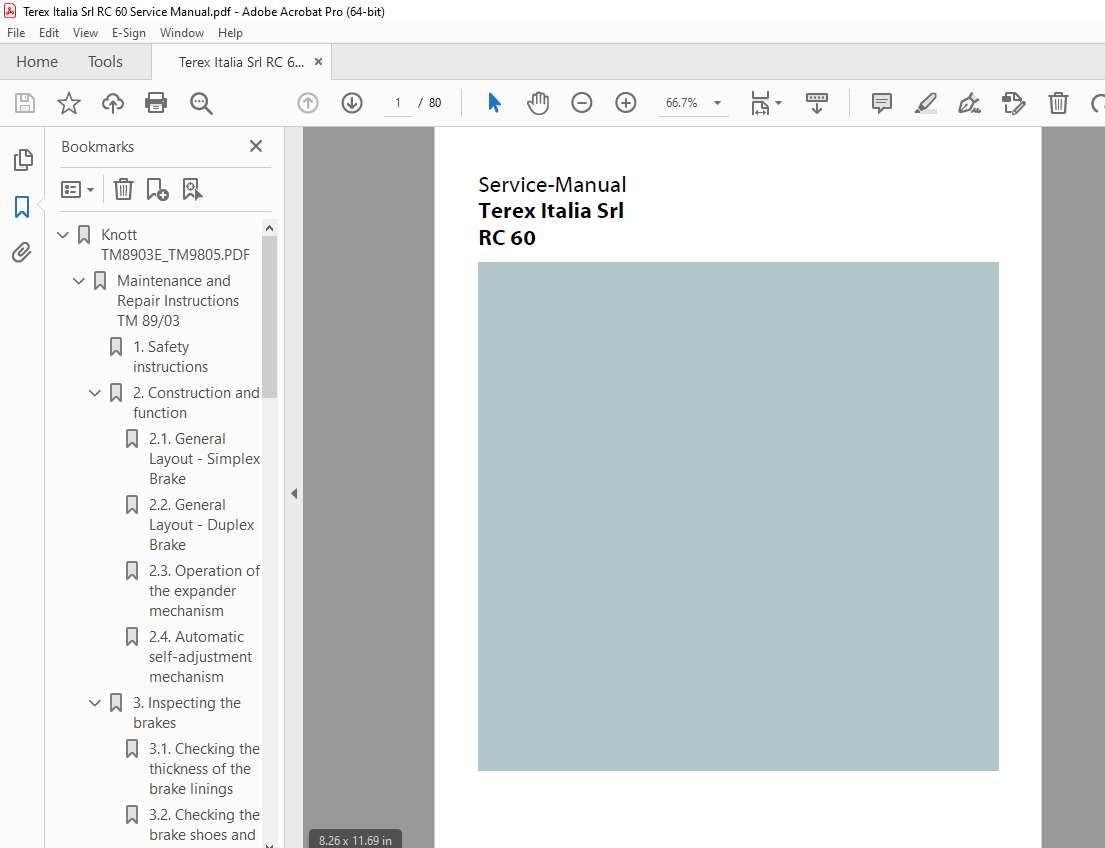Viewport: 1105px width, 848px height.
Task: Click the 8.26 x 11.69 in page size label
Action: pos(355,840)
